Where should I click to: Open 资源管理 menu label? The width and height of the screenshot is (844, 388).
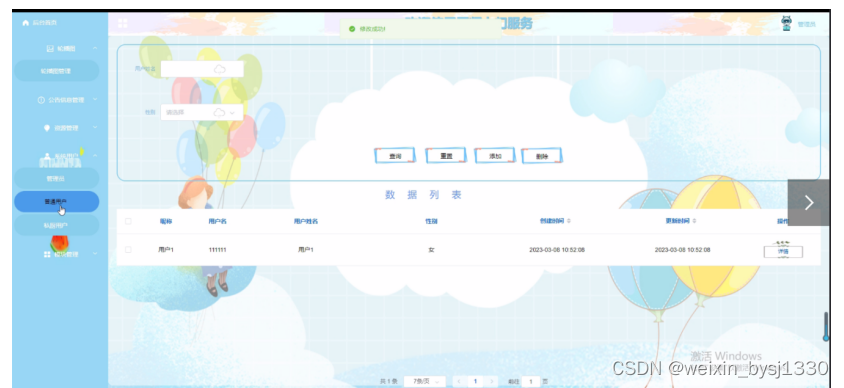tap(66, 128)
